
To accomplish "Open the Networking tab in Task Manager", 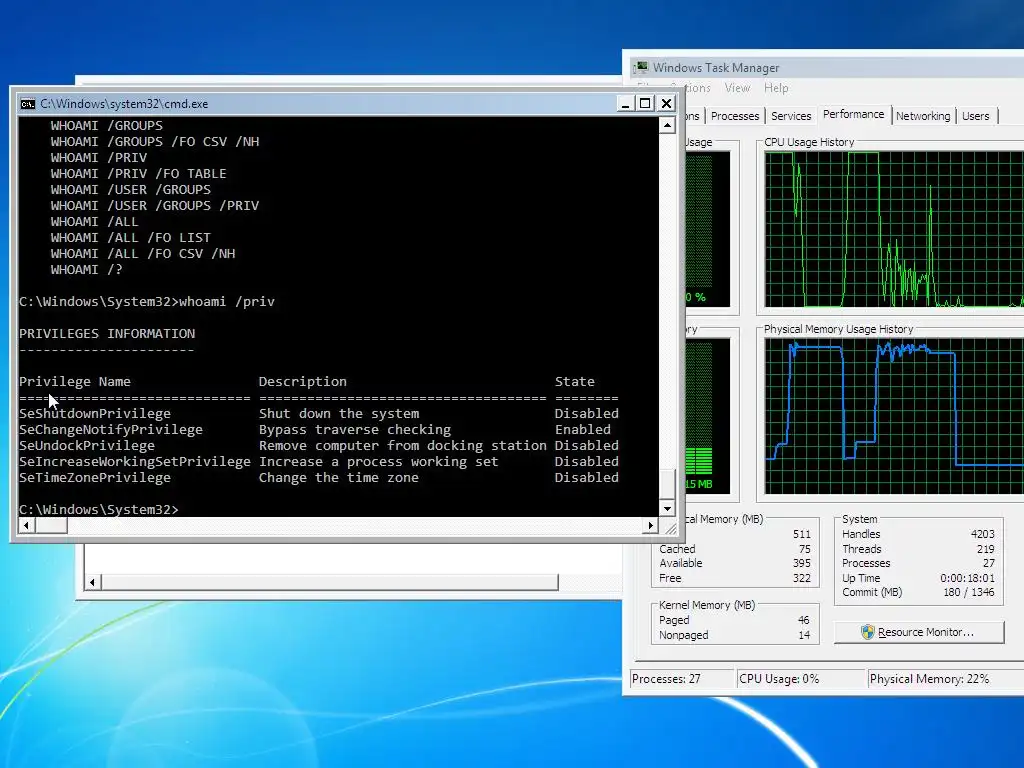I will (923, 116).
